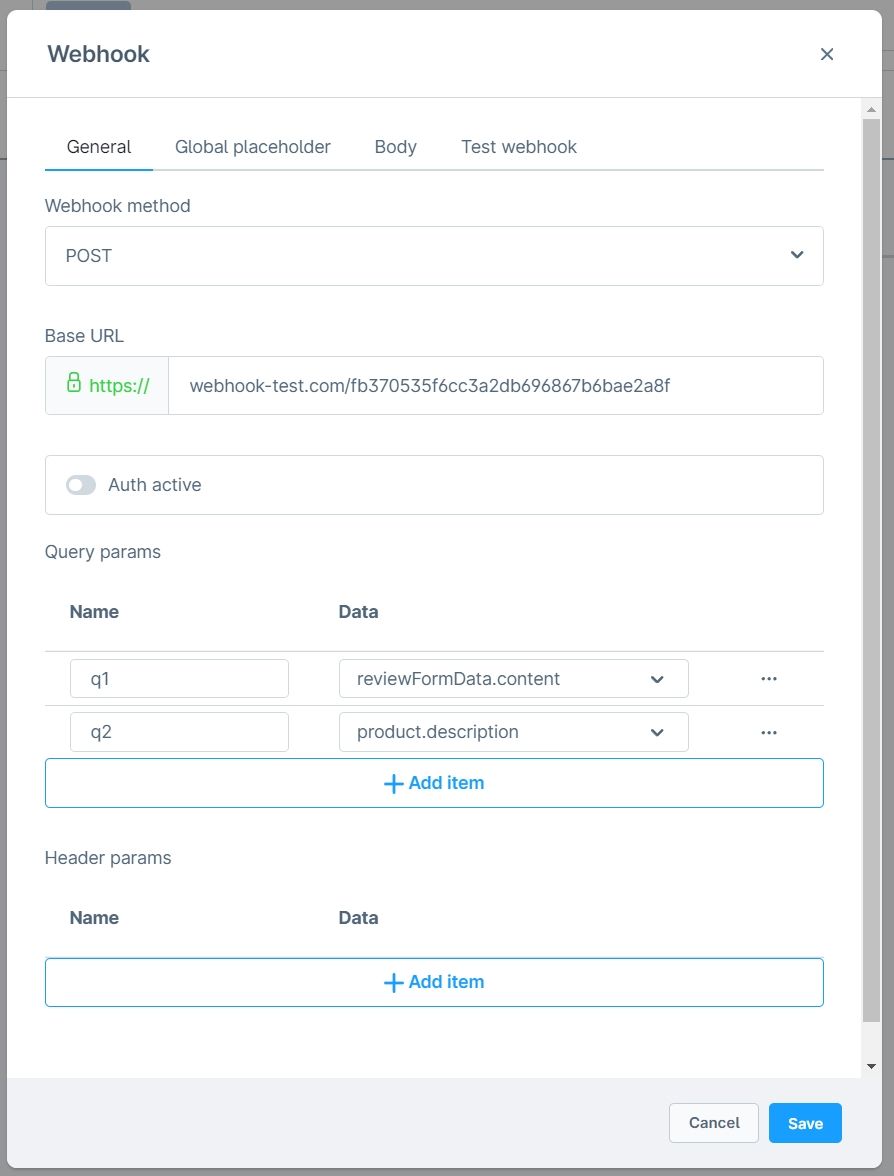894x1176 pixels.
Task: Click the dialog's vertical scrollbar thumb
Action: [871, 570]
